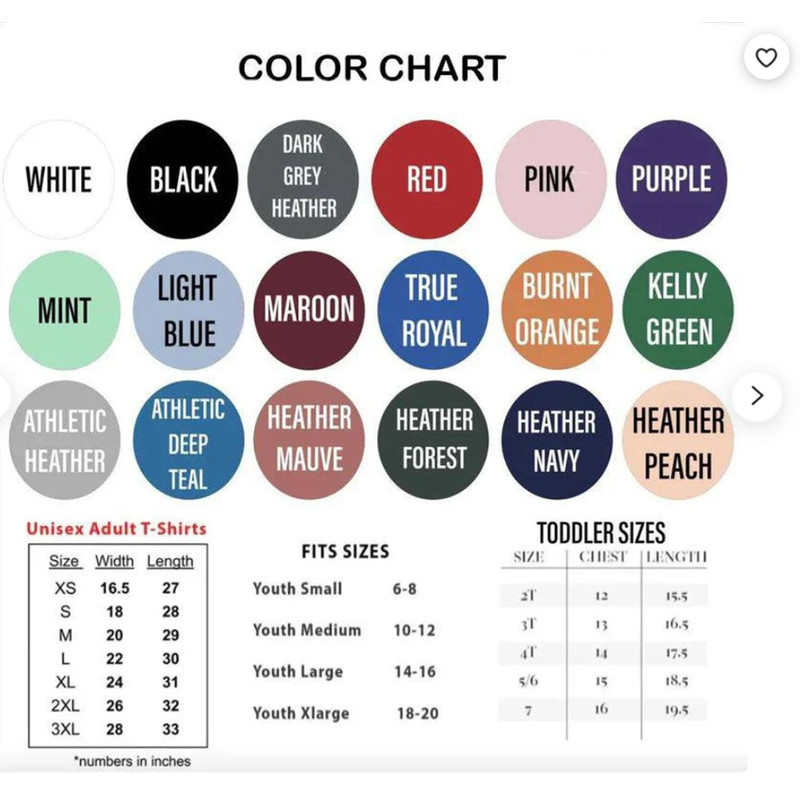Screen dimensions: 800x800
Task: Choose the Dark Grey Heather swatch
Action: tap(303, 178)
